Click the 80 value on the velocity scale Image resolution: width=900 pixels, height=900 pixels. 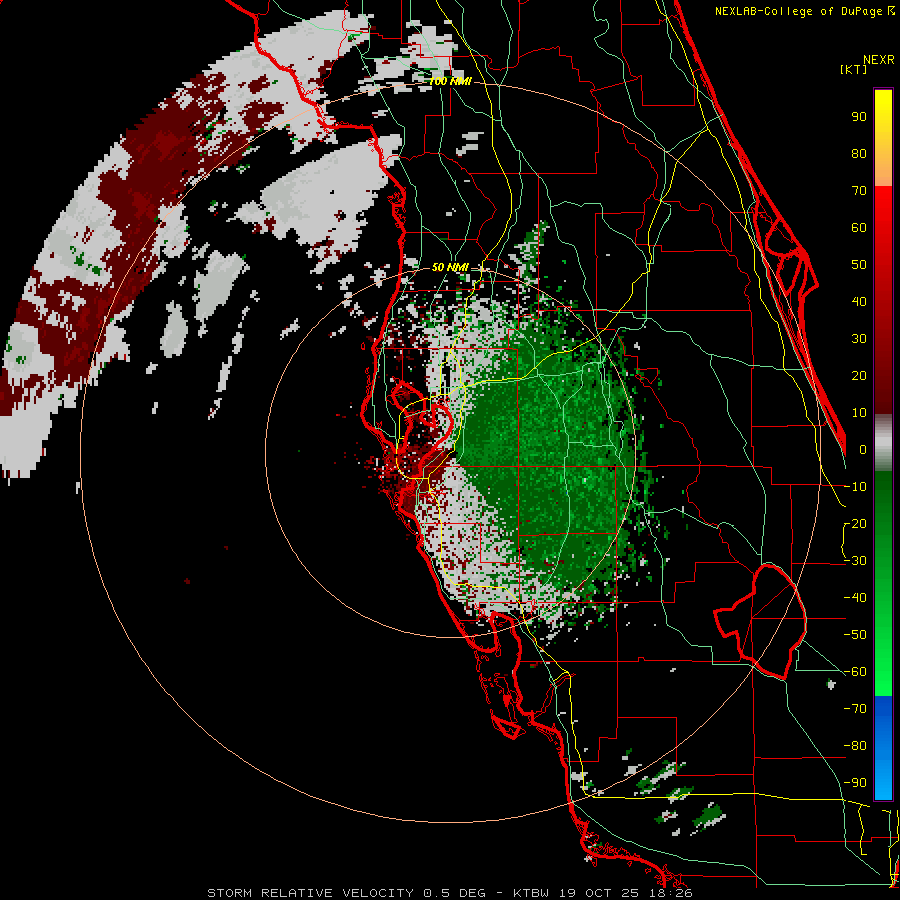tap(859, 153)
